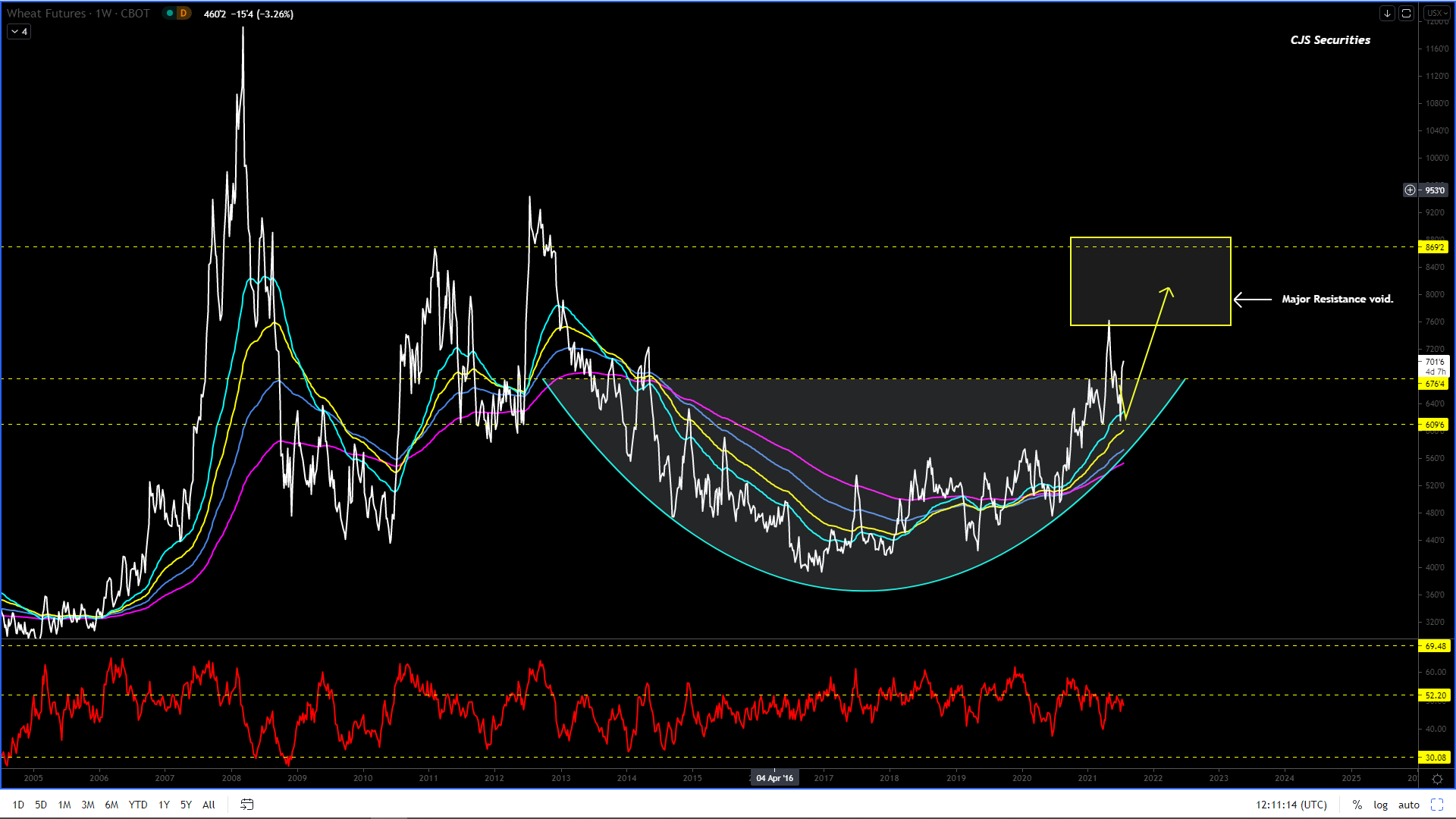Select the YTD time range
Screen dimensions: 1456x819
tap(137, 805)
